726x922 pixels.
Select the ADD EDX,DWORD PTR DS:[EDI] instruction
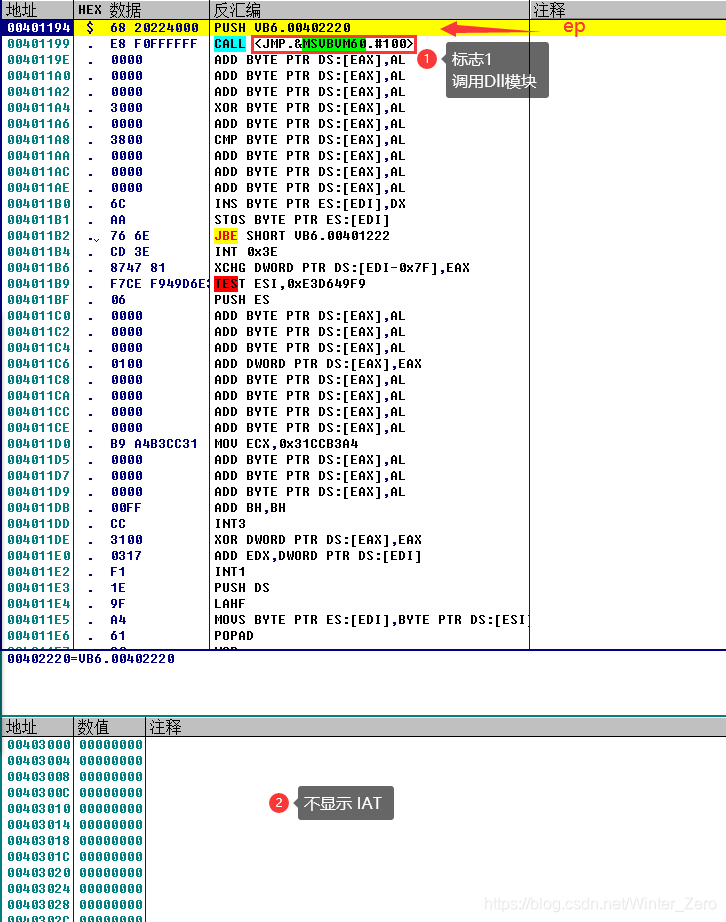tap(318, 555)
